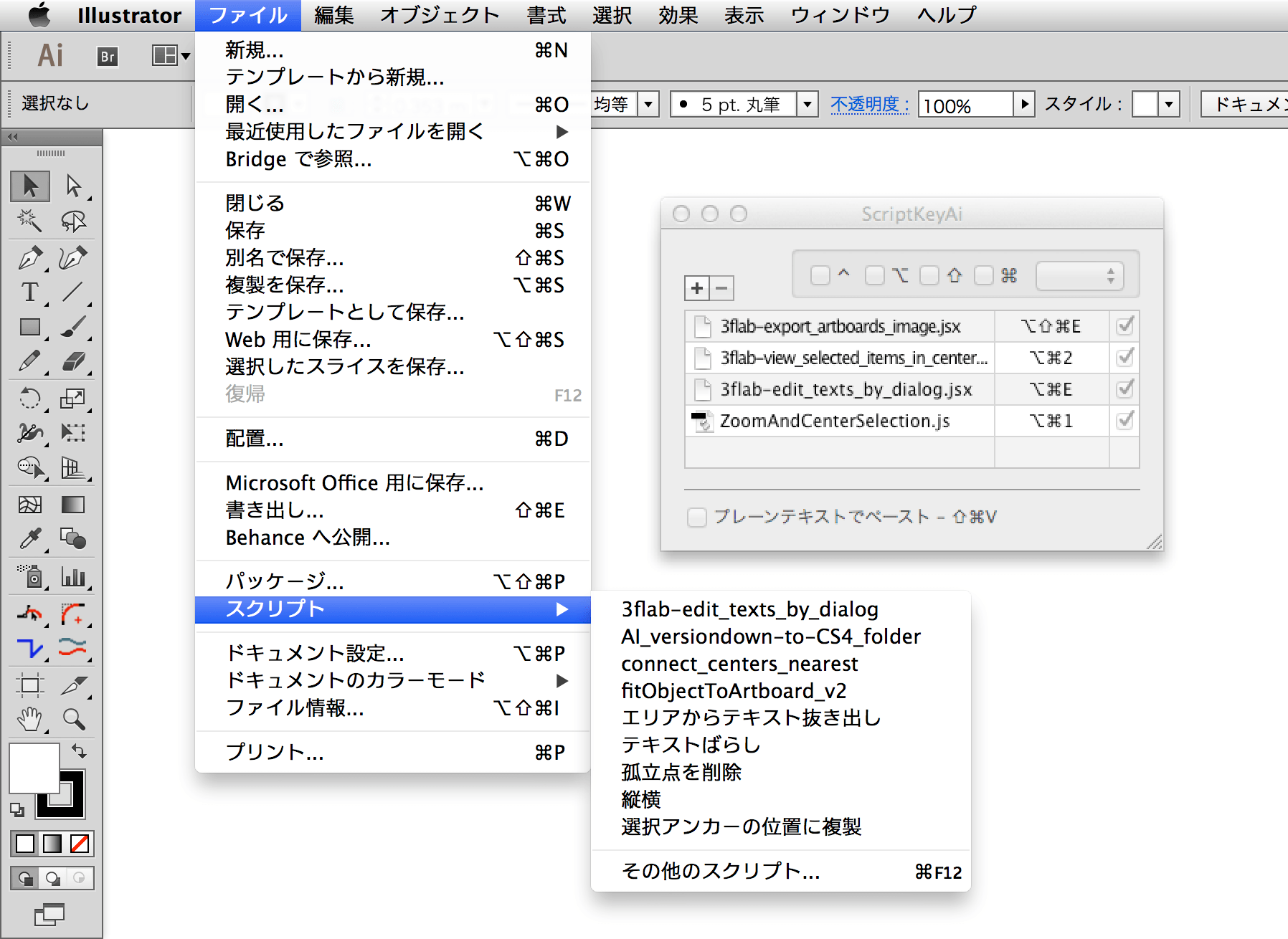The width and height of the screenshot is (1288, 939).
Task: Collapse the tools panel with double arrows
Action: 13,136
